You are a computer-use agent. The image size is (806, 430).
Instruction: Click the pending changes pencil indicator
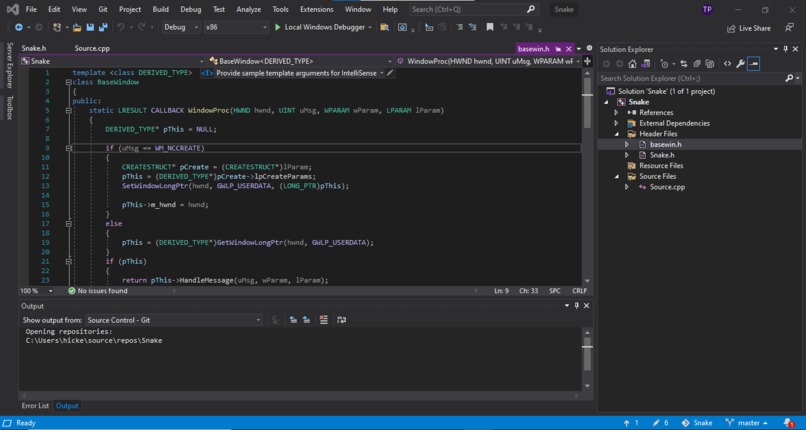click(x=661, y=423)
